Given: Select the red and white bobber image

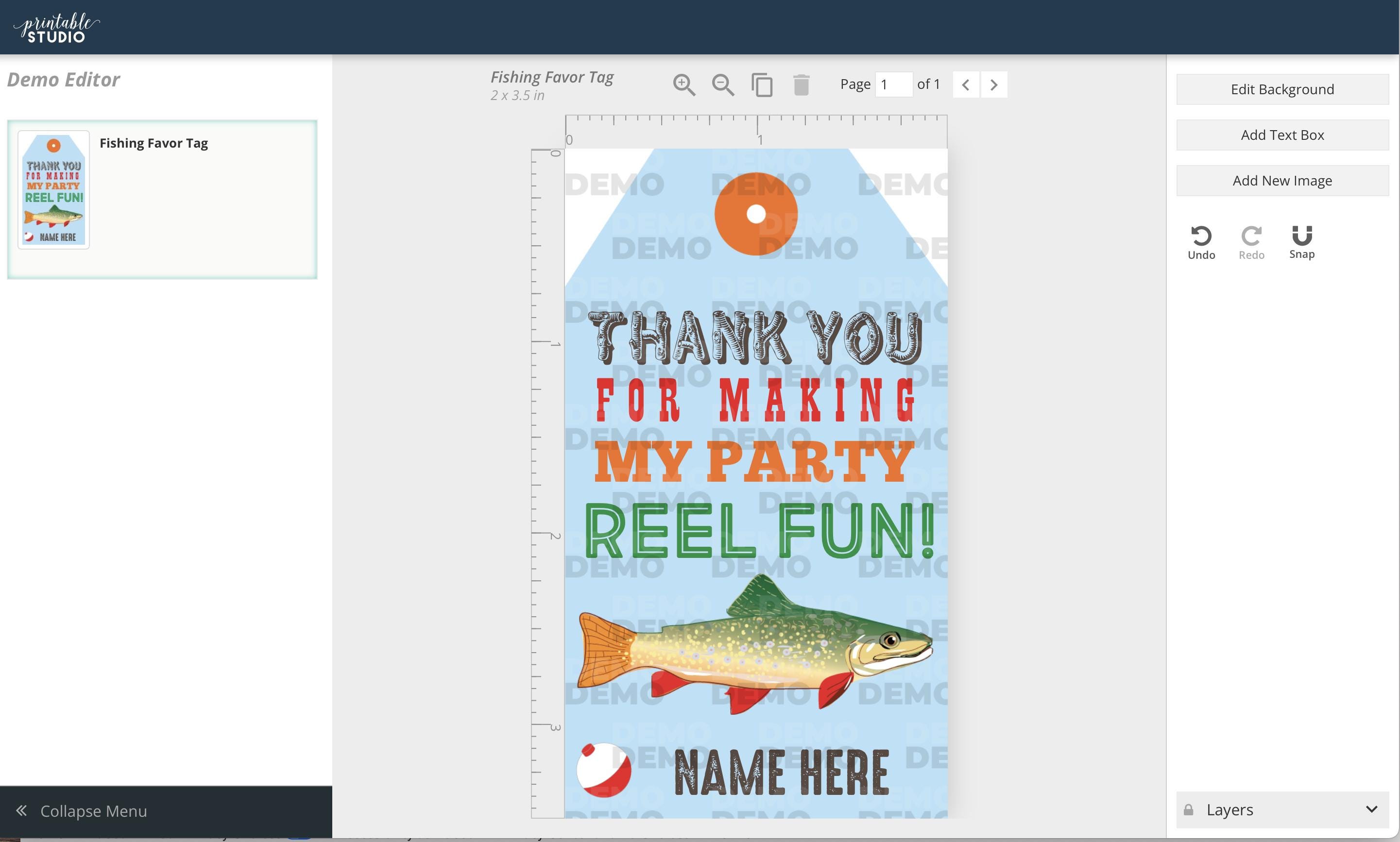Looking at the screenshot, I should (604, 770).
